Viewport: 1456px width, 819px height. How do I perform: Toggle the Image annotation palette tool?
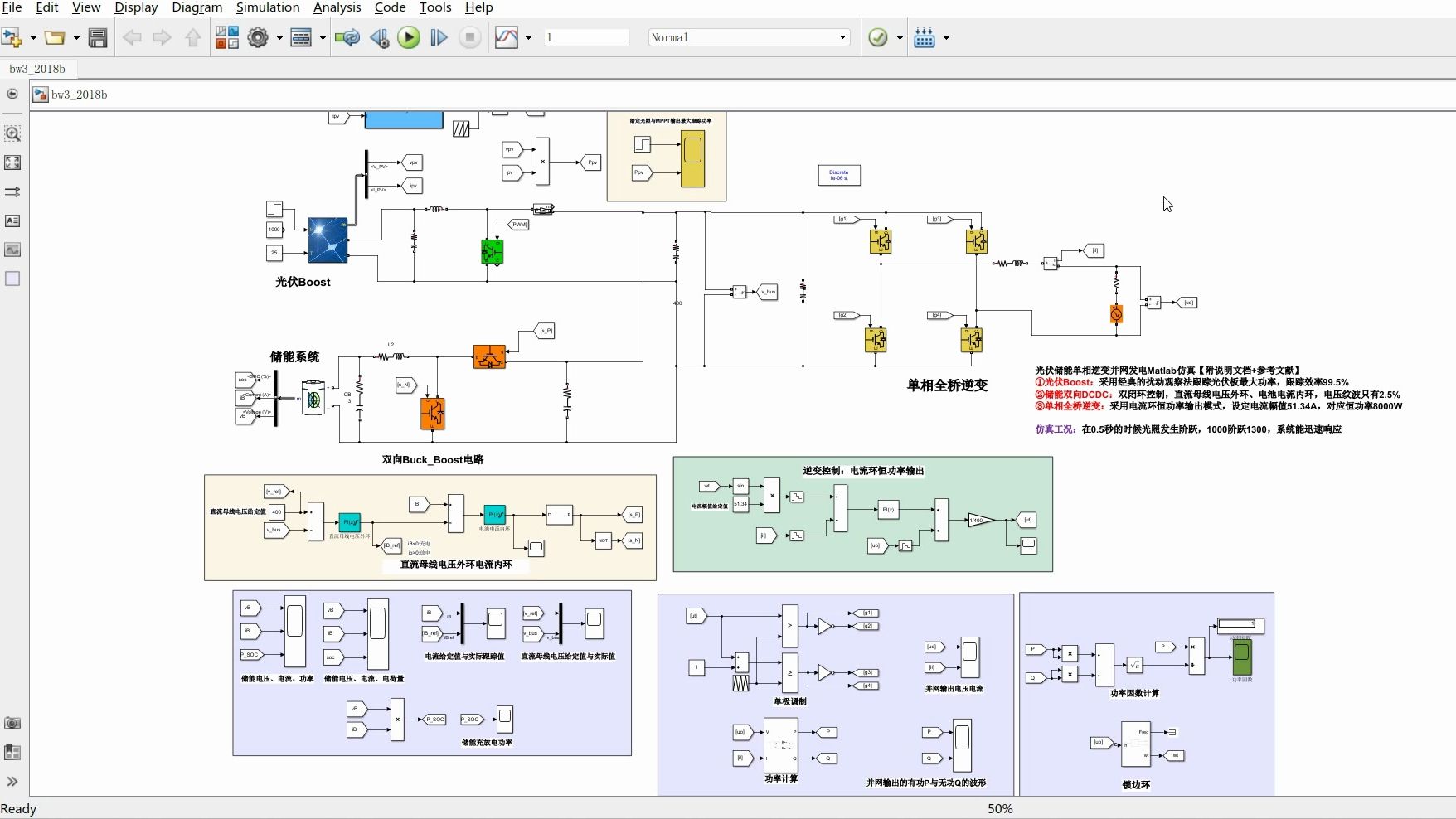coord(12,250)
